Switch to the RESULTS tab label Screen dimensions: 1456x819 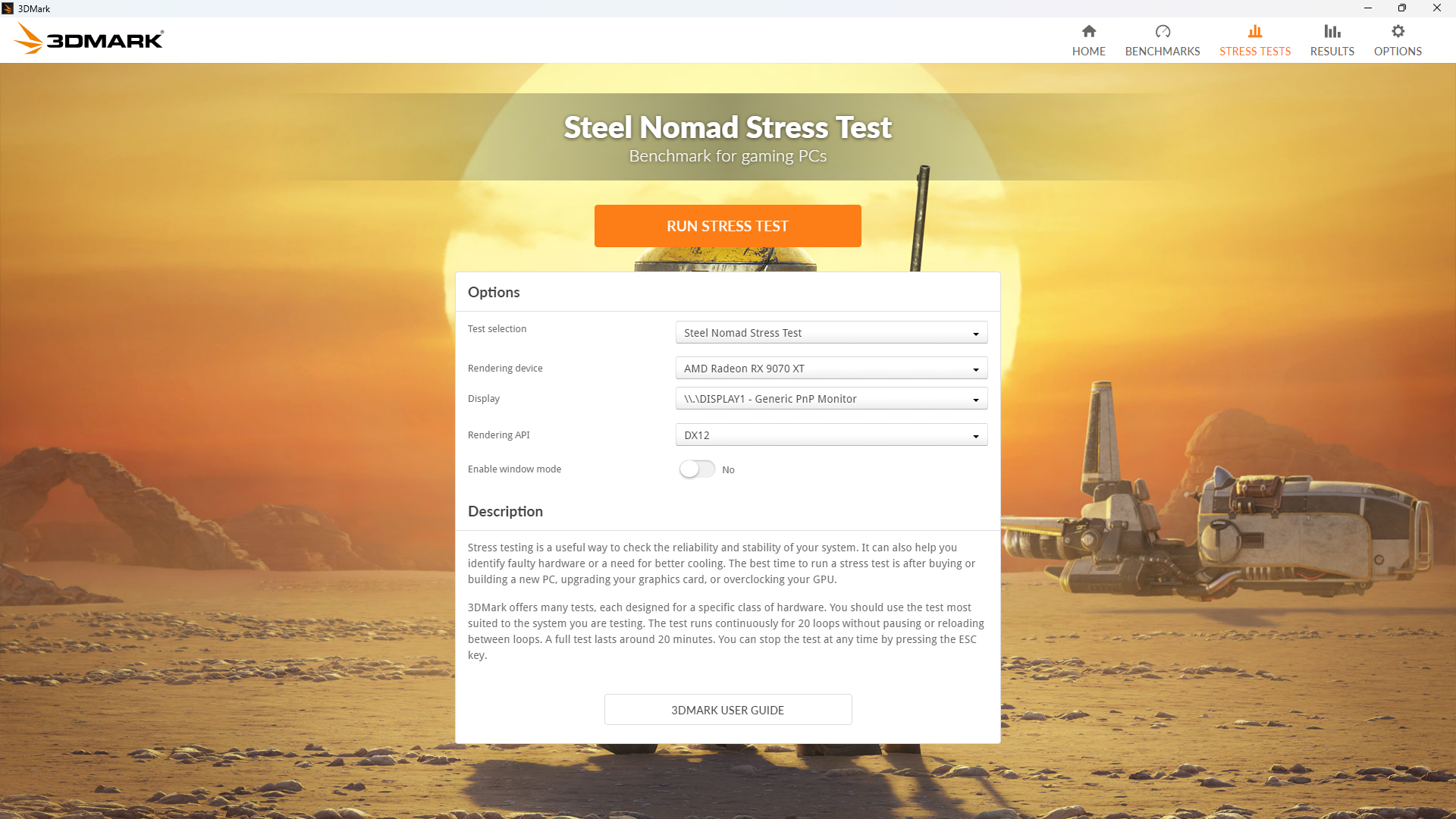[1332, 52]
